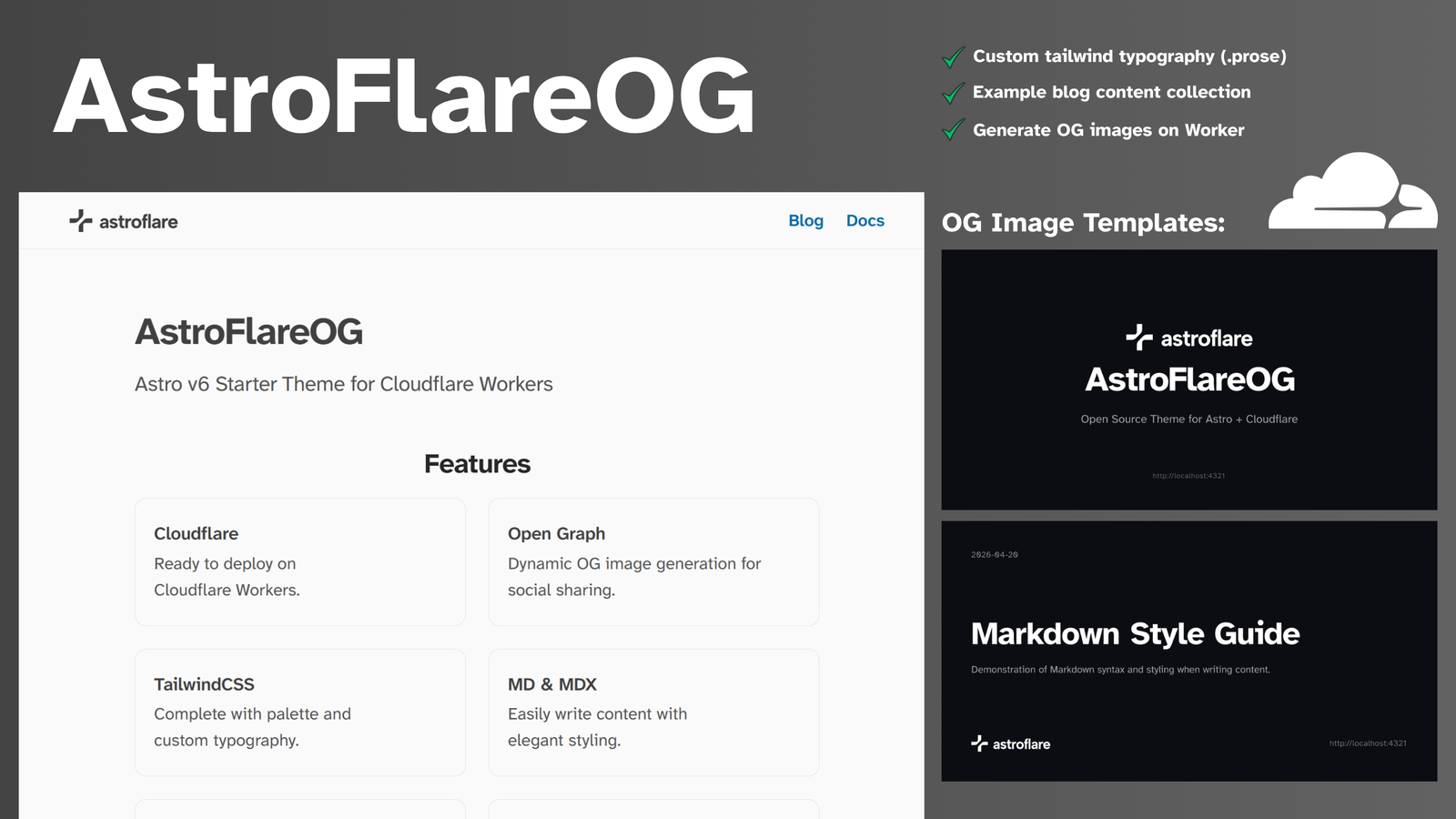Click the astroflare logo icon in header
Screen dimensions: 1456x819
pyautogui.click(x=81, y=221)
